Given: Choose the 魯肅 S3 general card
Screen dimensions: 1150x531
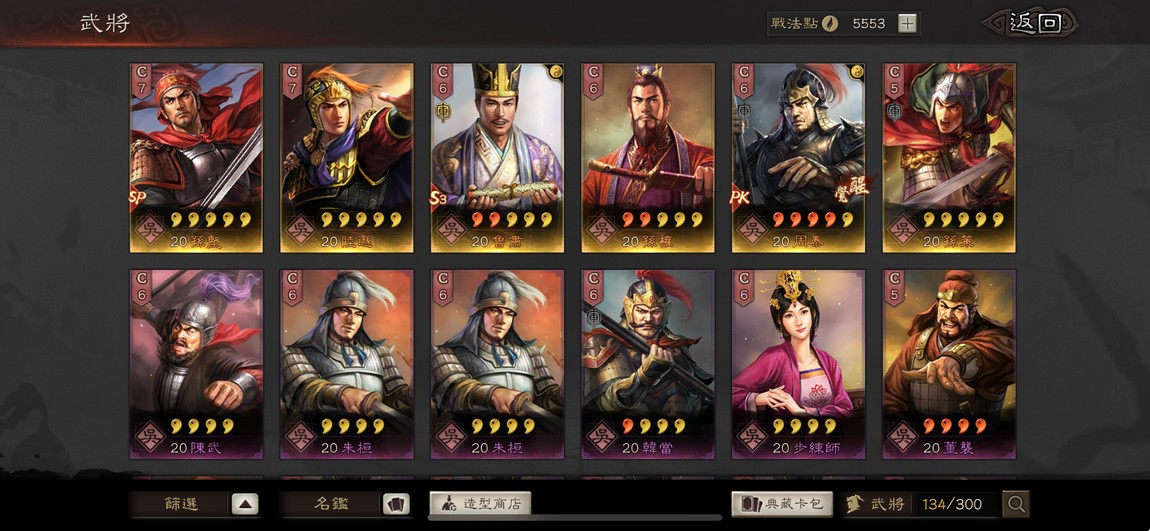Looking at the screenshot, I should [x=497, y=158].
